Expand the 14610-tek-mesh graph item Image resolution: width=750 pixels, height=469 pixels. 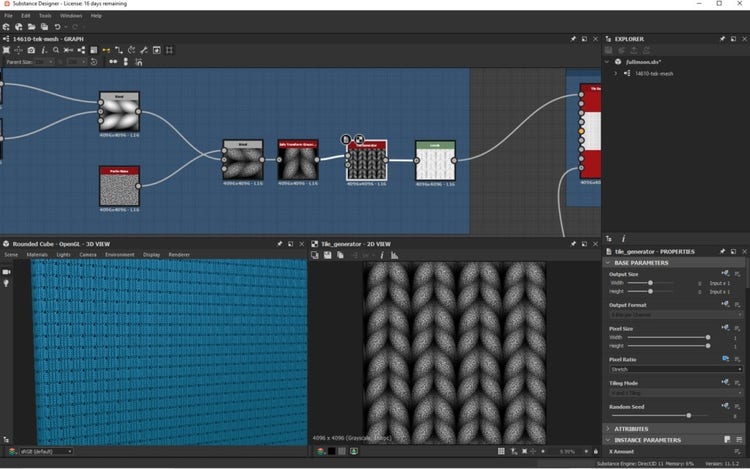(x=616, y=74)
